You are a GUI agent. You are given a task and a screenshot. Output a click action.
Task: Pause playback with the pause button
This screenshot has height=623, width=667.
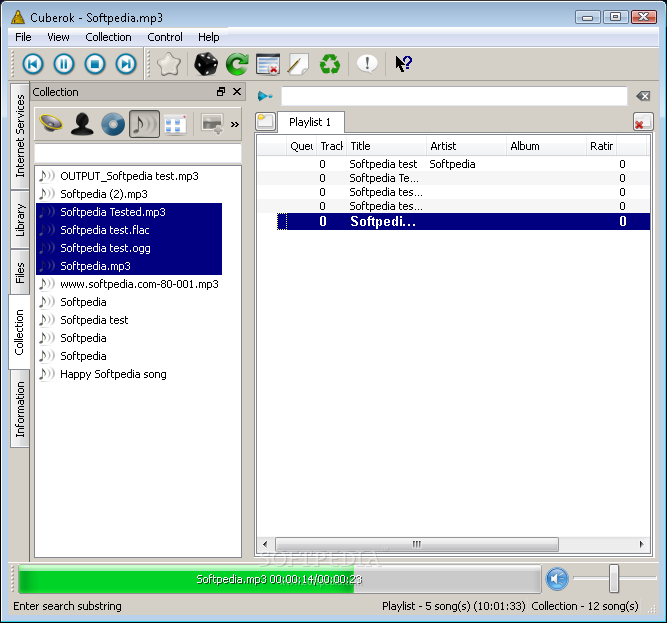pos(64,64)
